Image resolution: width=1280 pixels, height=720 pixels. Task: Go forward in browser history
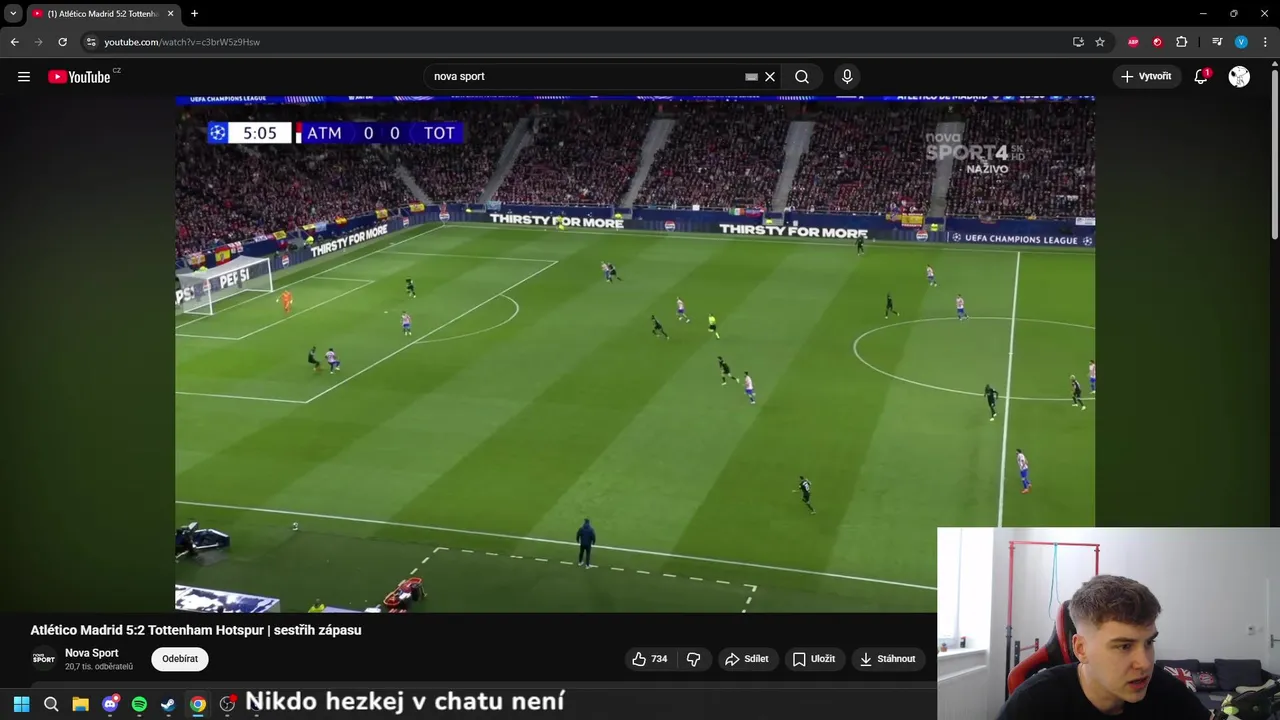[x=38, y=42]
